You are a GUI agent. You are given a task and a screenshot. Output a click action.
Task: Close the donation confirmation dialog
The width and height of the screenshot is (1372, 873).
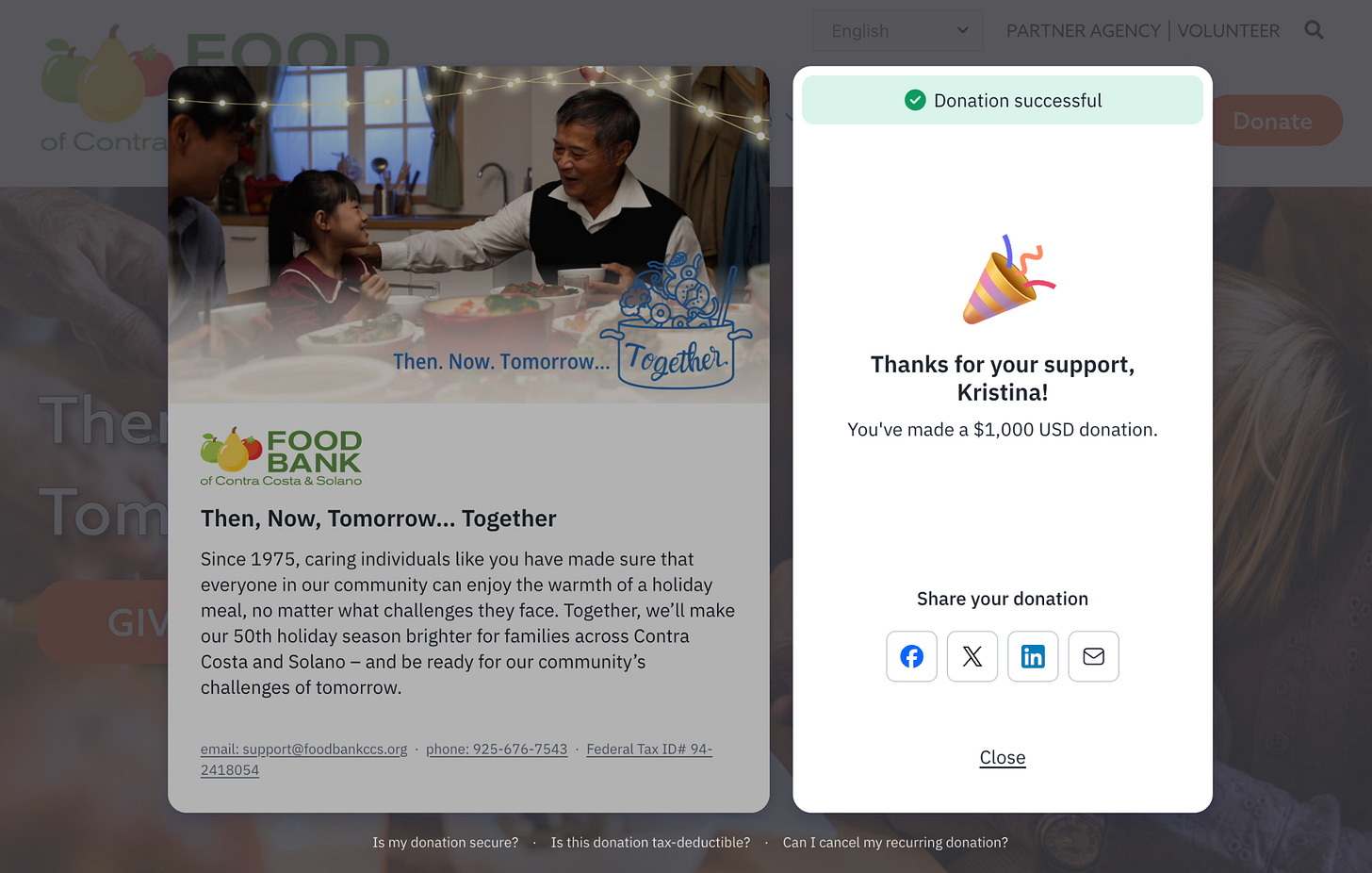point(1003,757)
